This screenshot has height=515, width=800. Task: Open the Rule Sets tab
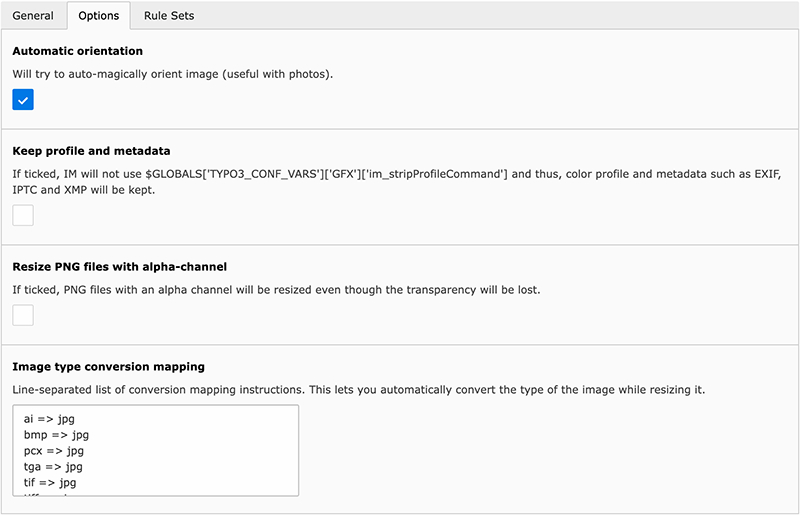(x=169, y=15)
